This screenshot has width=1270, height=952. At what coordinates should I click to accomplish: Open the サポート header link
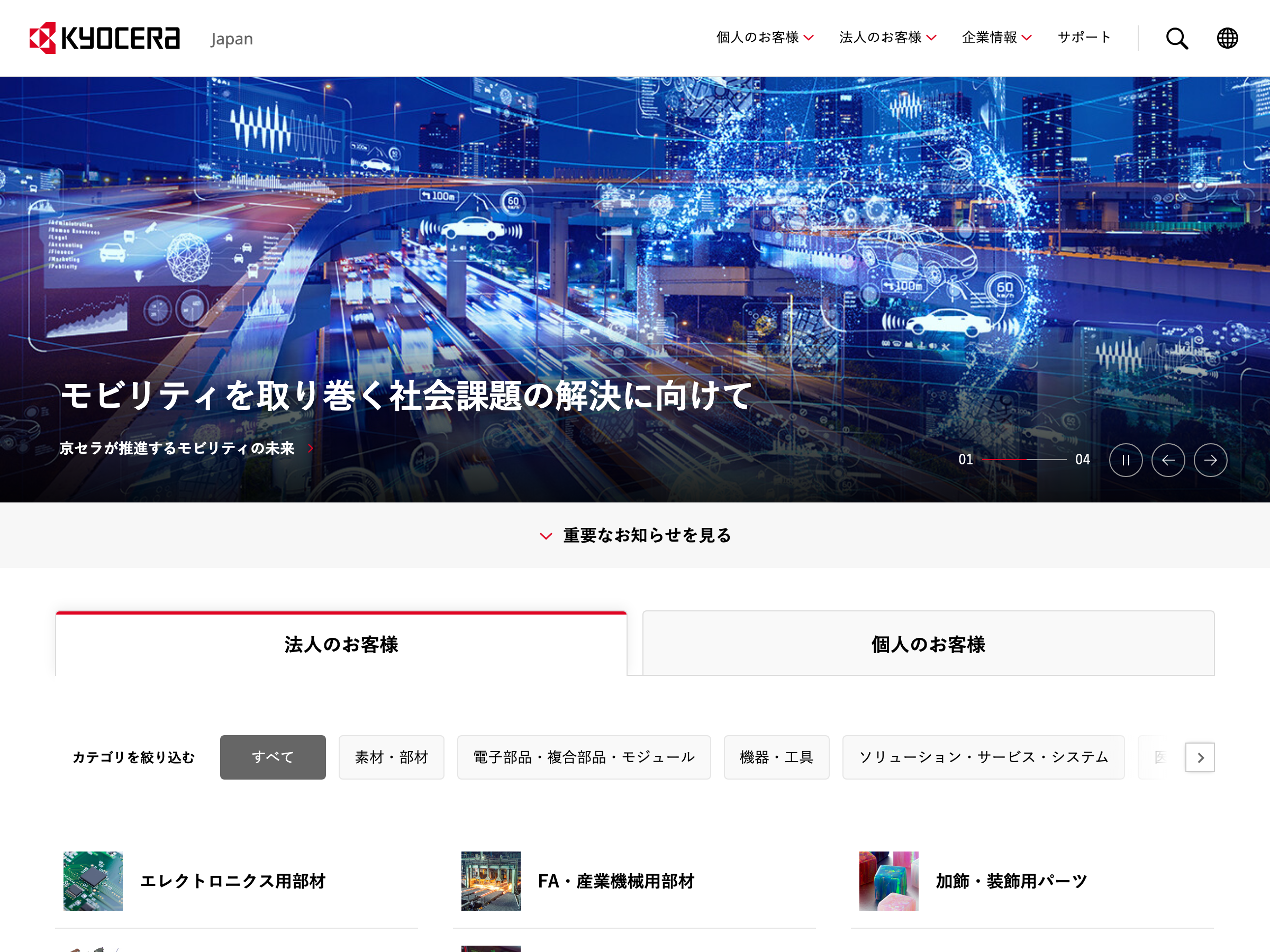(x=1084, y=38)
